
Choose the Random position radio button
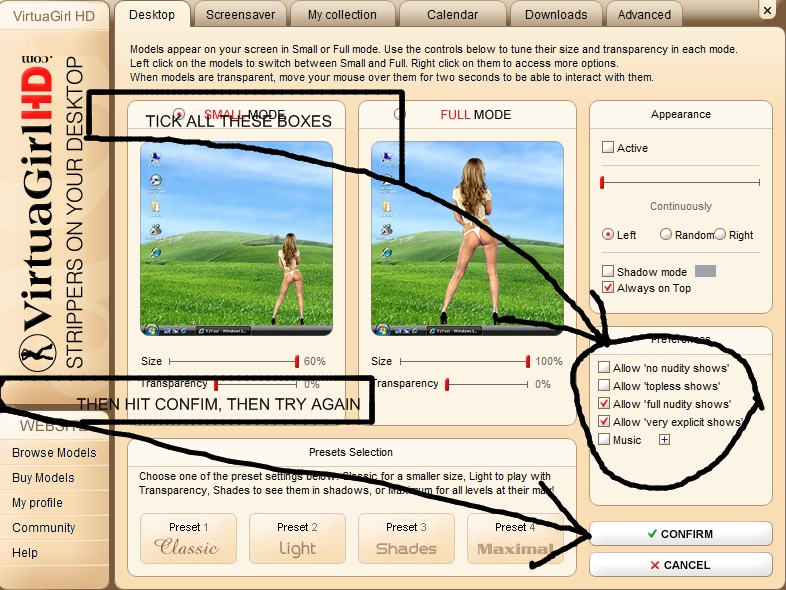point(666,234)
